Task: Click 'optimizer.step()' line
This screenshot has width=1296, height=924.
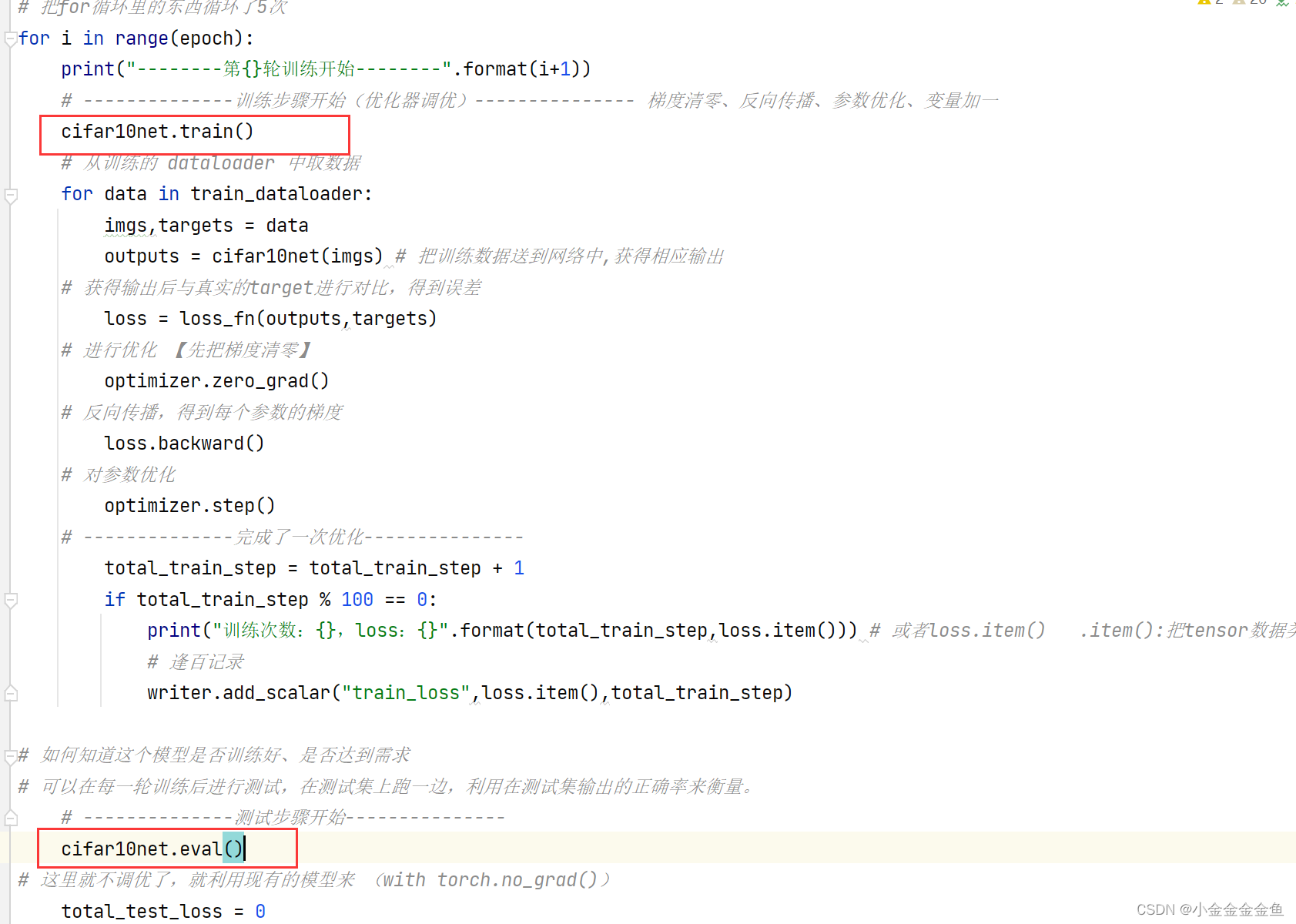Action: pos(189,506)
